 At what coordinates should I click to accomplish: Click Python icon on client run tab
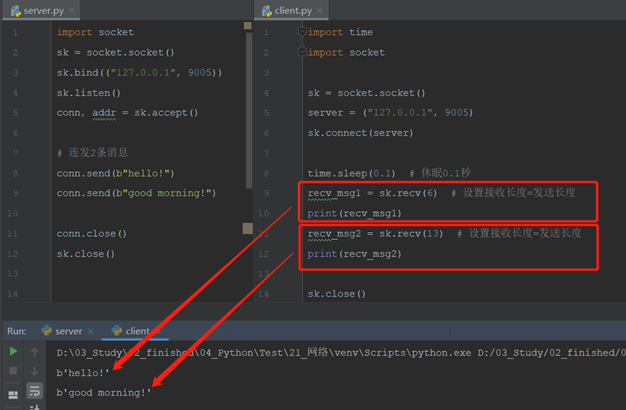[x=117, y=330]
